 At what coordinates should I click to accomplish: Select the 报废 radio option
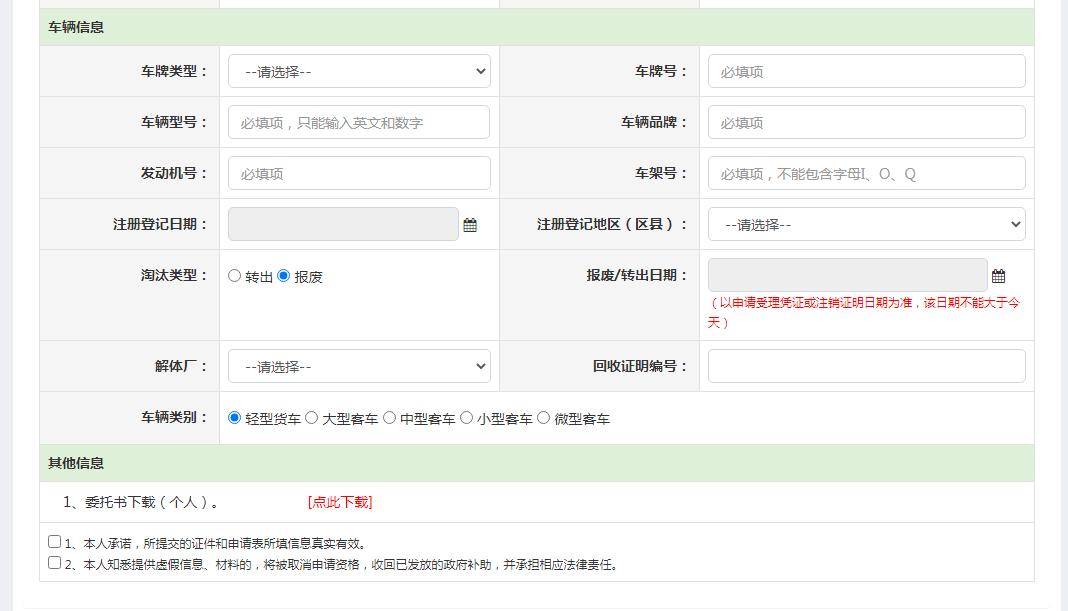(283, 275)
